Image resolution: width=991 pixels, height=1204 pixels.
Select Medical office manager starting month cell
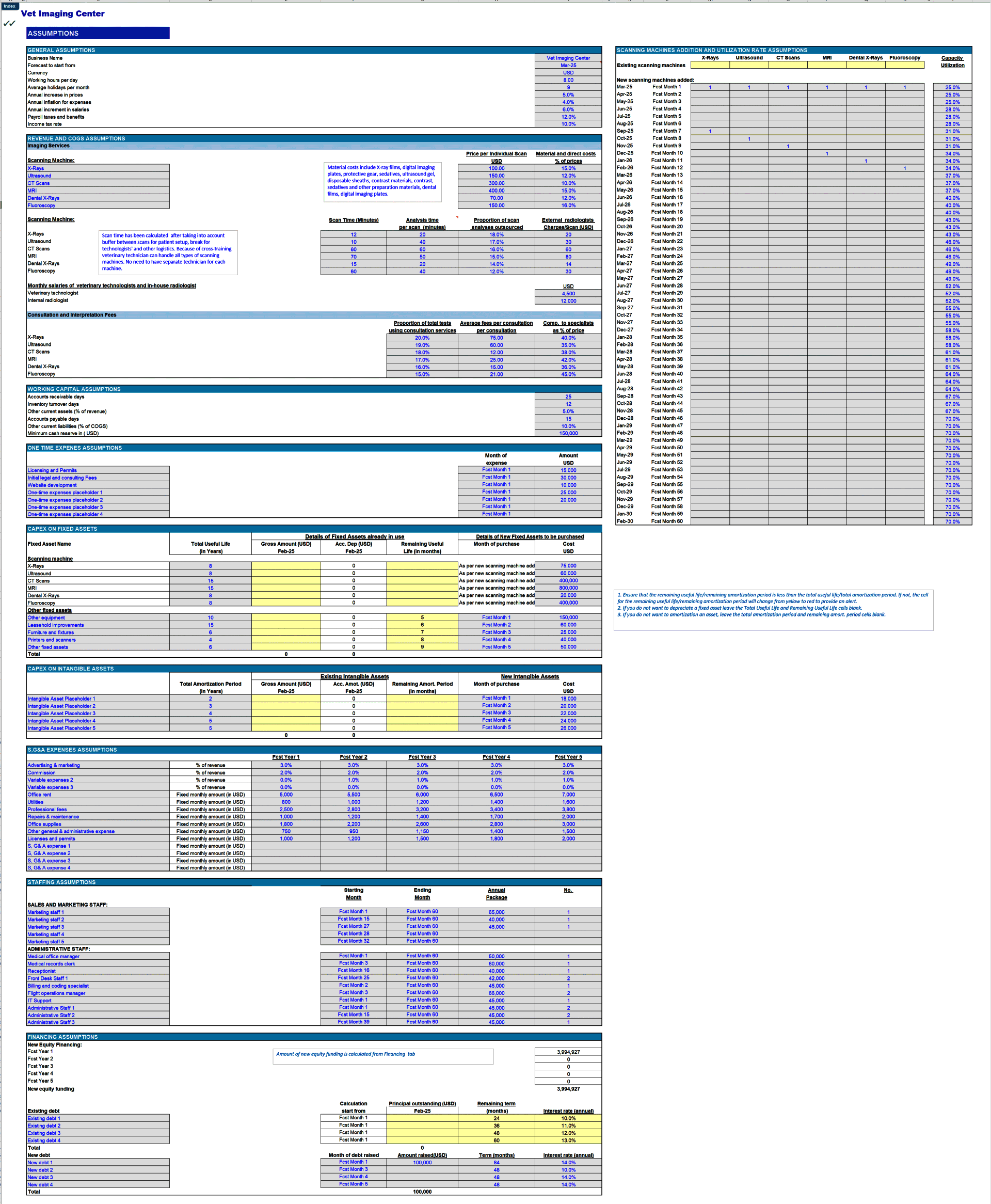[354, 956]
